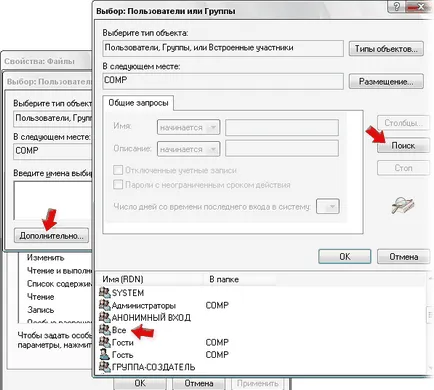Image resolution: width=434 pixels, height=390 pixels.
Task: Confirm with OK in the front dialog
Action: click(345, 256)
